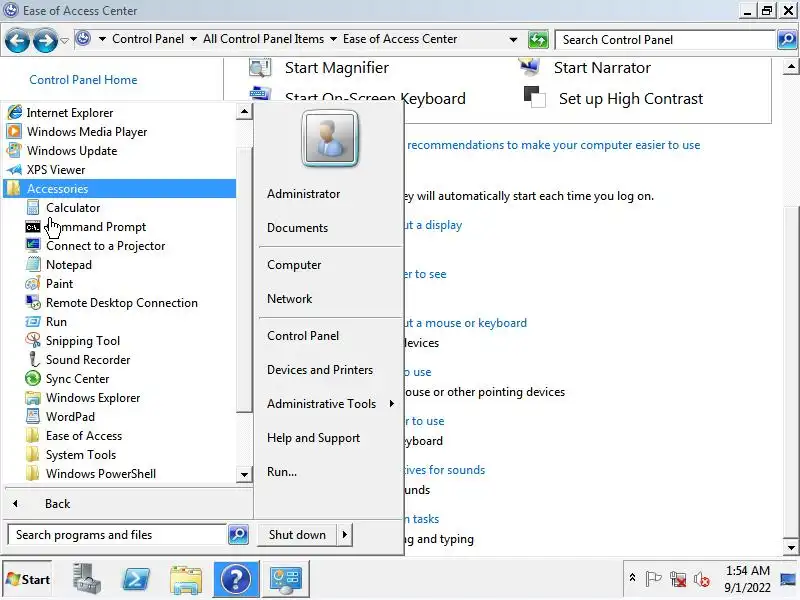Open Internet Explorer from the programs list

pos(70,113)
